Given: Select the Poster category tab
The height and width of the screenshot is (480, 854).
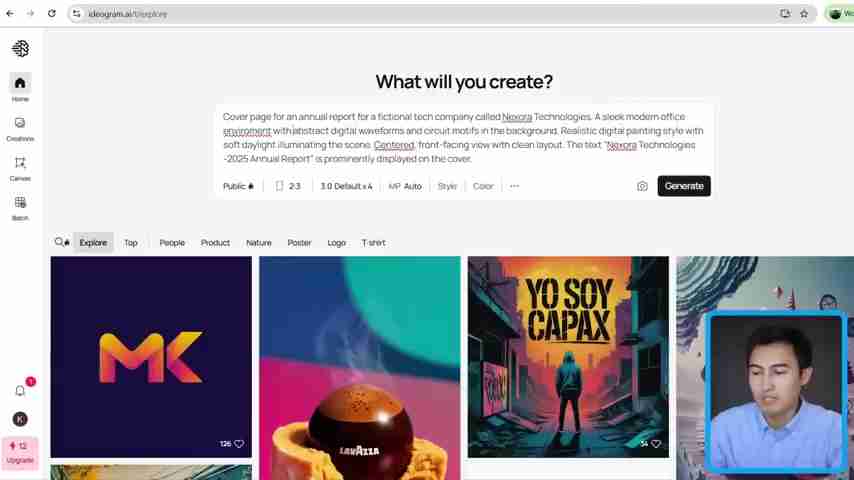Looking at the screenshot, I should (299, 242).
